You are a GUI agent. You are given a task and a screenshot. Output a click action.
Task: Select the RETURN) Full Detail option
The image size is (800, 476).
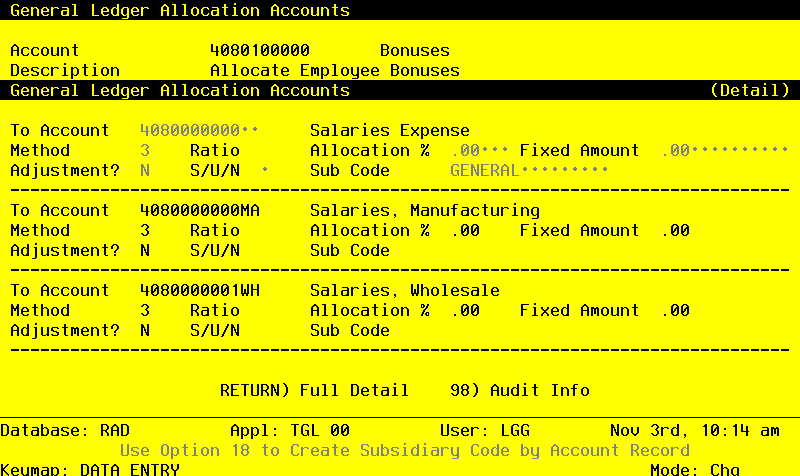[314, 390]
